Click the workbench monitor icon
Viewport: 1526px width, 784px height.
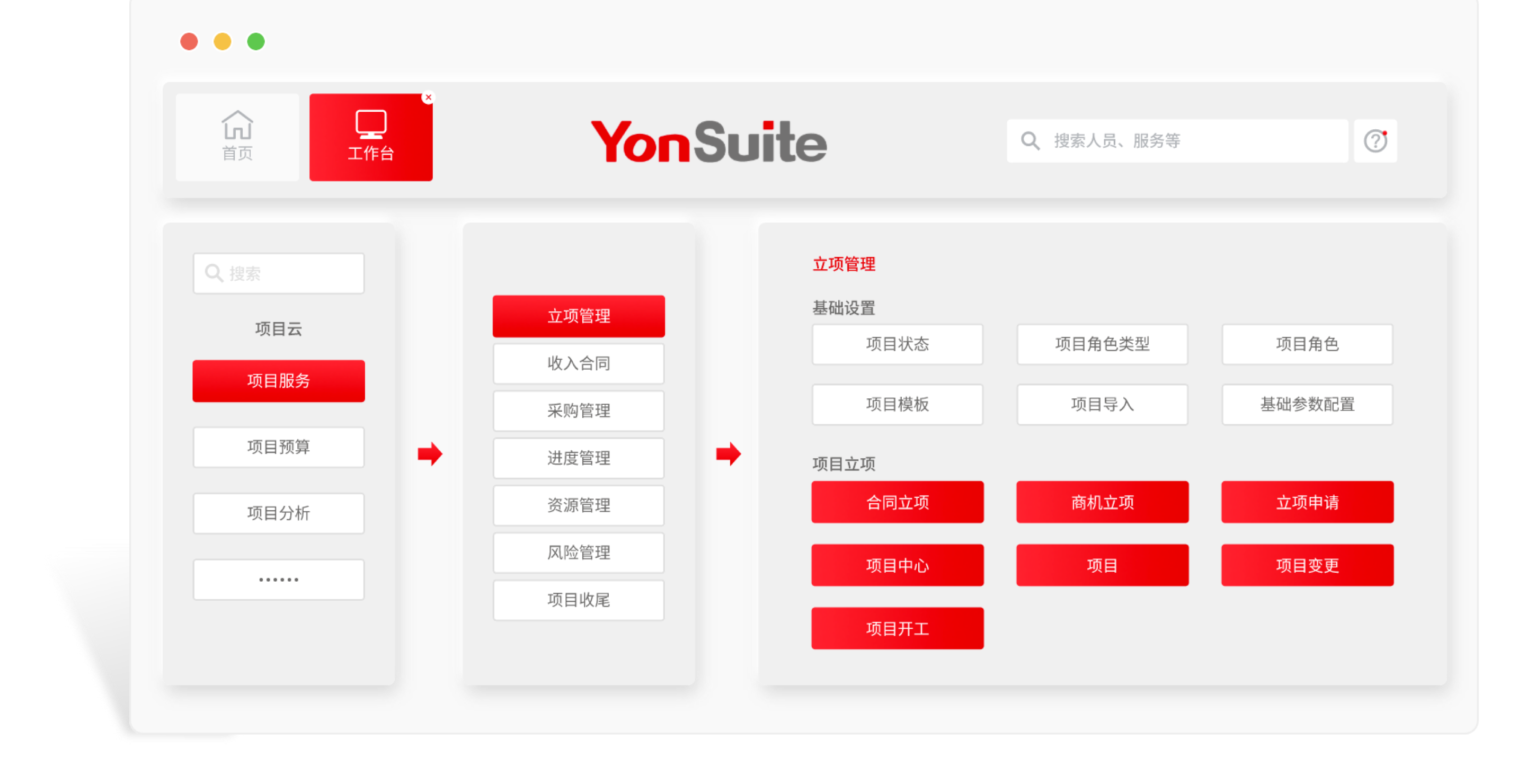point(371,124)
